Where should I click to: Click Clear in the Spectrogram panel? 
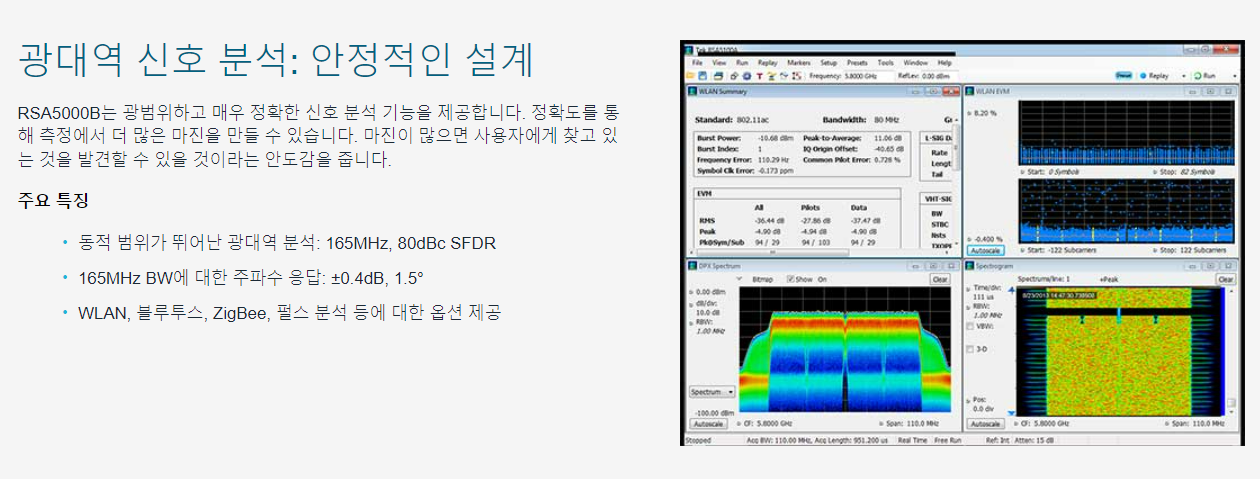(1226, 279)
